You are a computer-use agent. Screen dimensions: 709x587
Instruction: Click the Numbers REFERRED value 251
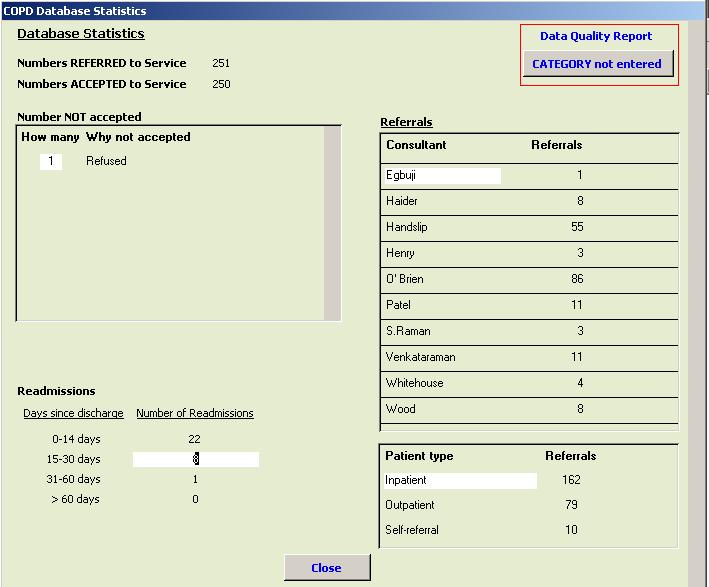click(x=221, y=63)
